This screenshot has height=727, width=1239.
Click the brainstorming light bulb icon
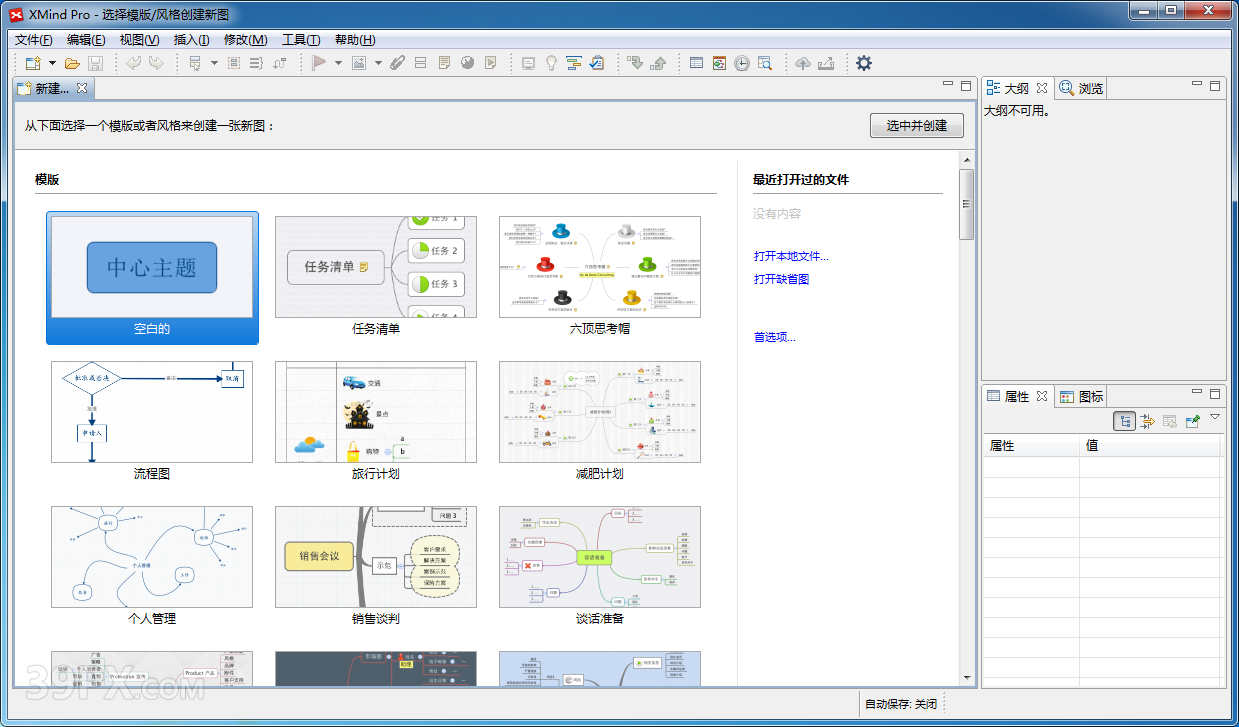click(x=551, y=63)
